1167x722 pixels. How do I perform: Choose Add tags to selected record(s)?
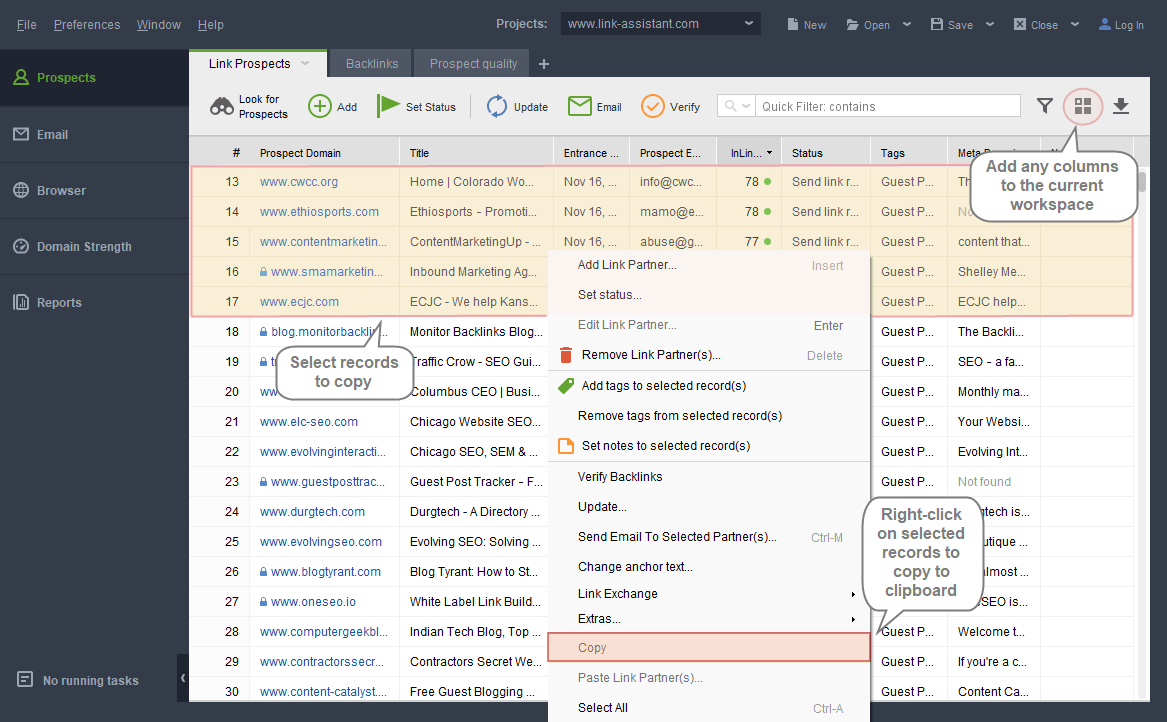click(x=709, y=386)
